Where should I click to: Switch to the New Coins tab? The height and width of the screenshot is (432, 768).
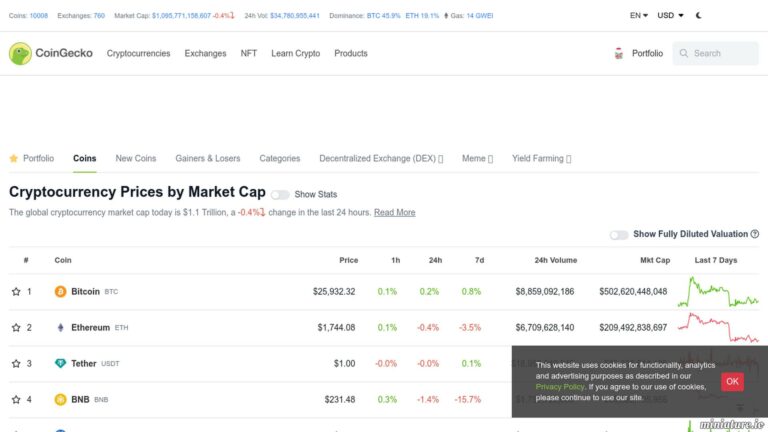136,158
